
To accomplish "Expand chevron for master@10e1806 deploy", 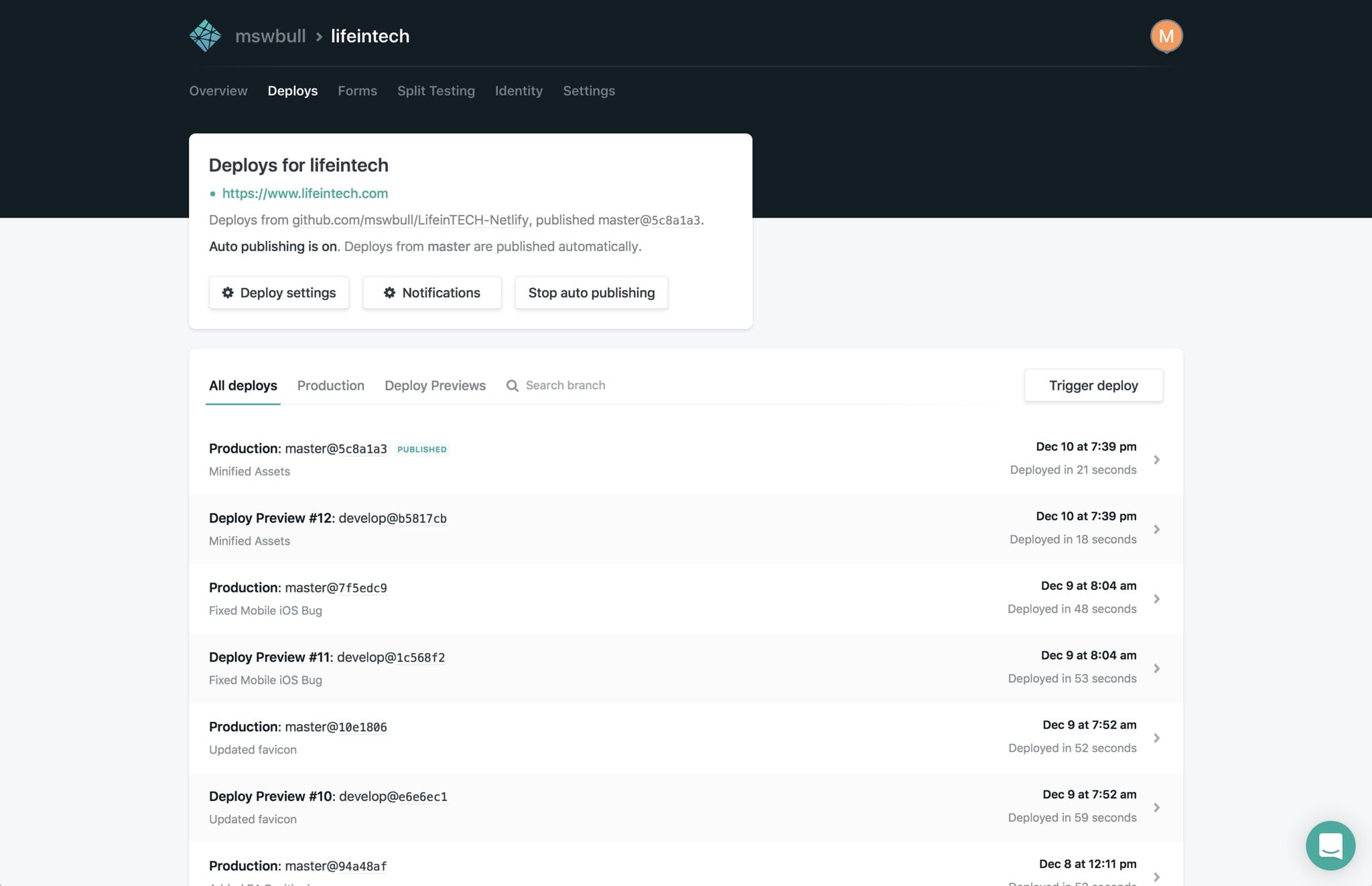I will pos(1156,738).
